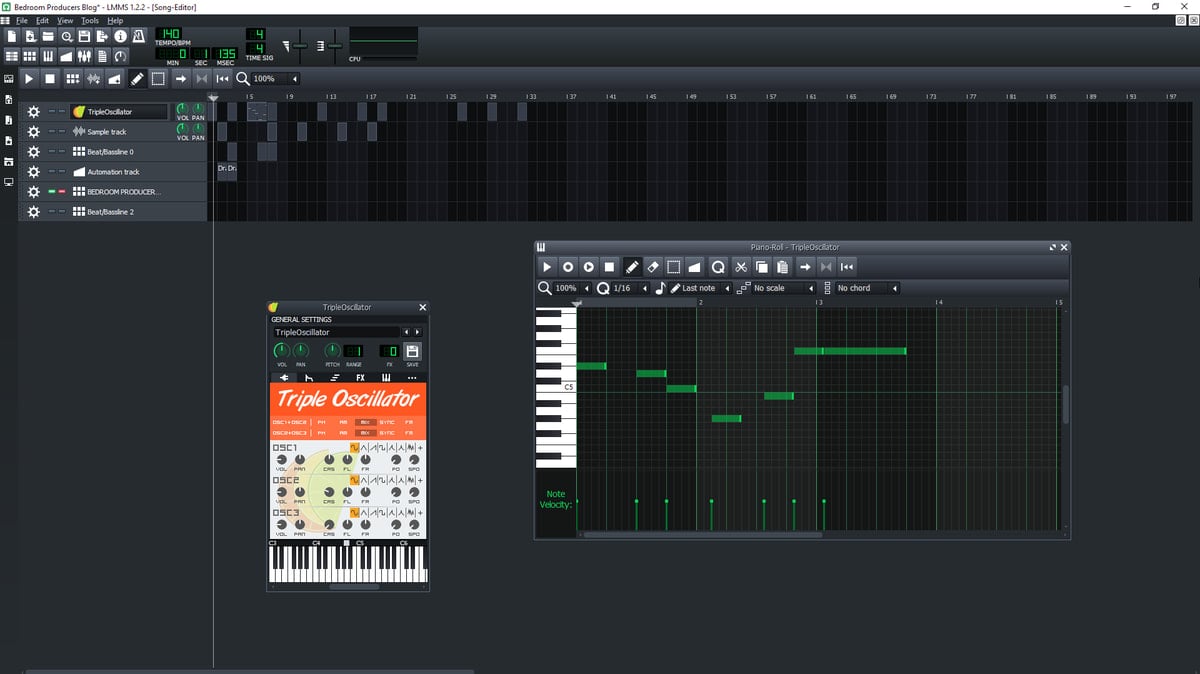The width and height of the screenshot is (1200, 674).
Task: Enable auto-scroll in Piano Roll
Action: 805,267
